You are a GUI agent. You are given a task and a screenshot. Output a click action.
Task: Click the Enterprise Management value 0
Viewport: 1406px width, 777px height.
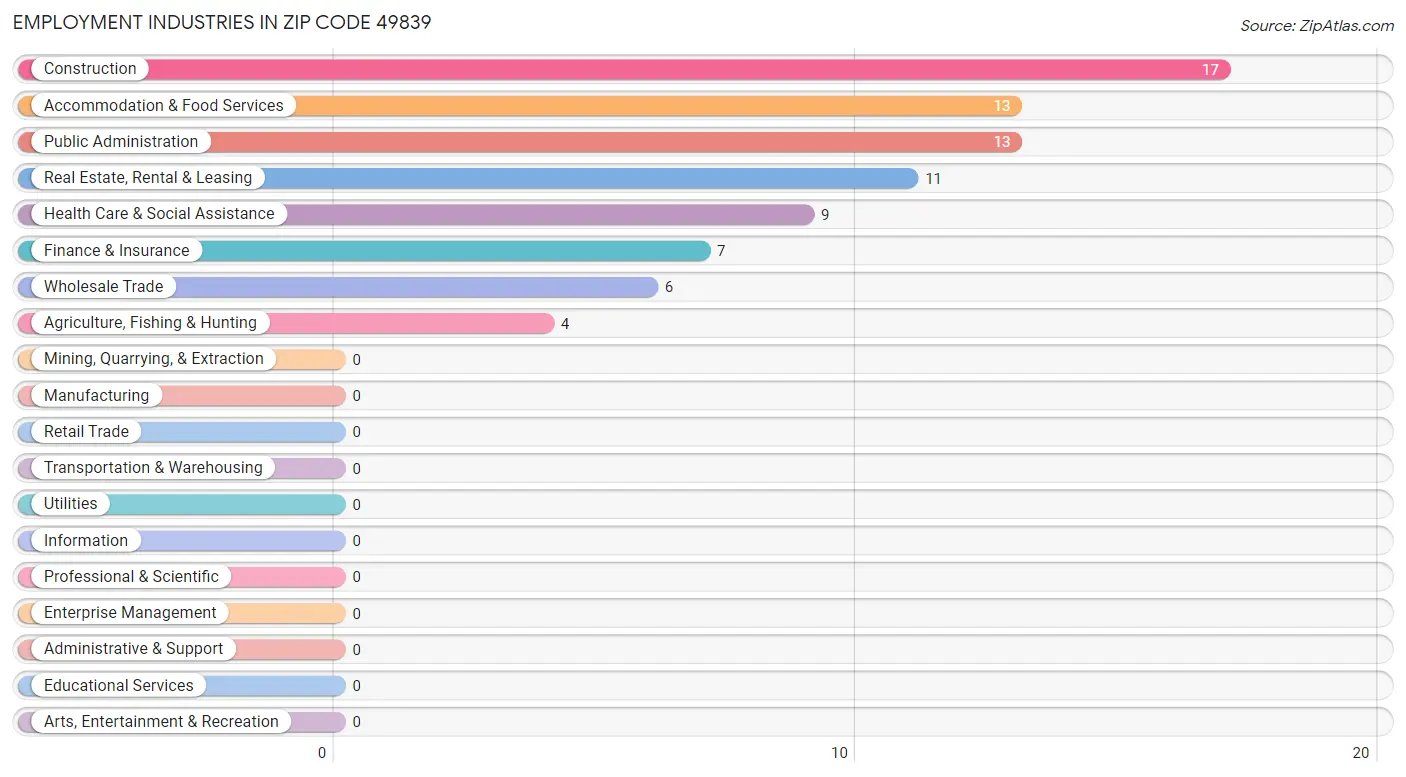(357, 614)
